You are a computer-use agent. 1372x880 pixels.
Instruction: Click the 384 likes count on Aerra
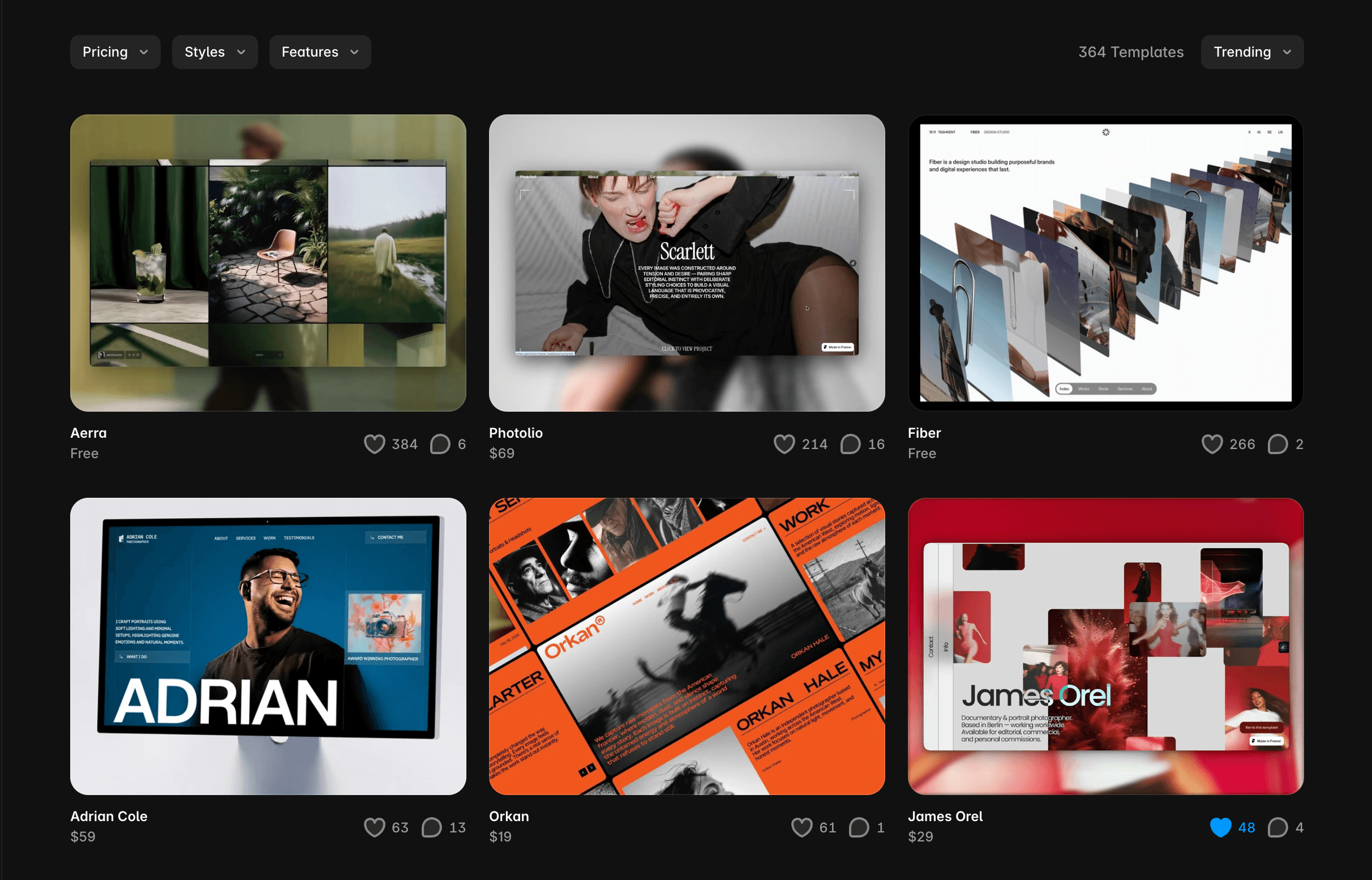point(404,444)
